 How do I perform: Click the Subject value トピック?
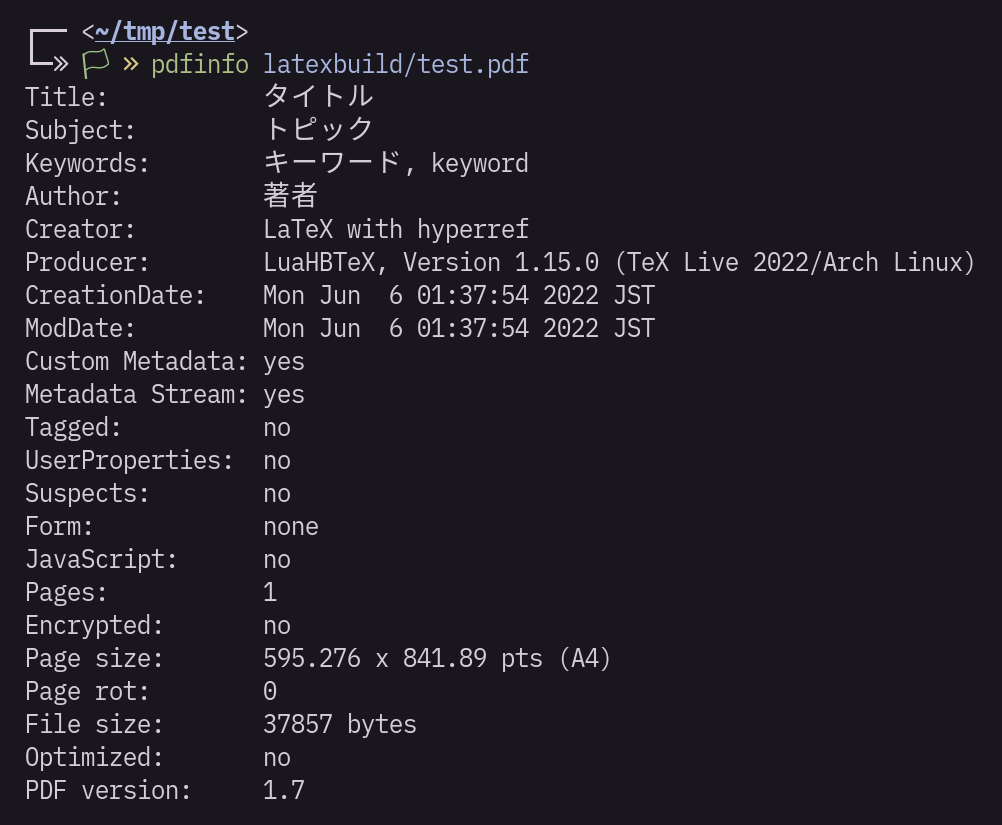318,130
